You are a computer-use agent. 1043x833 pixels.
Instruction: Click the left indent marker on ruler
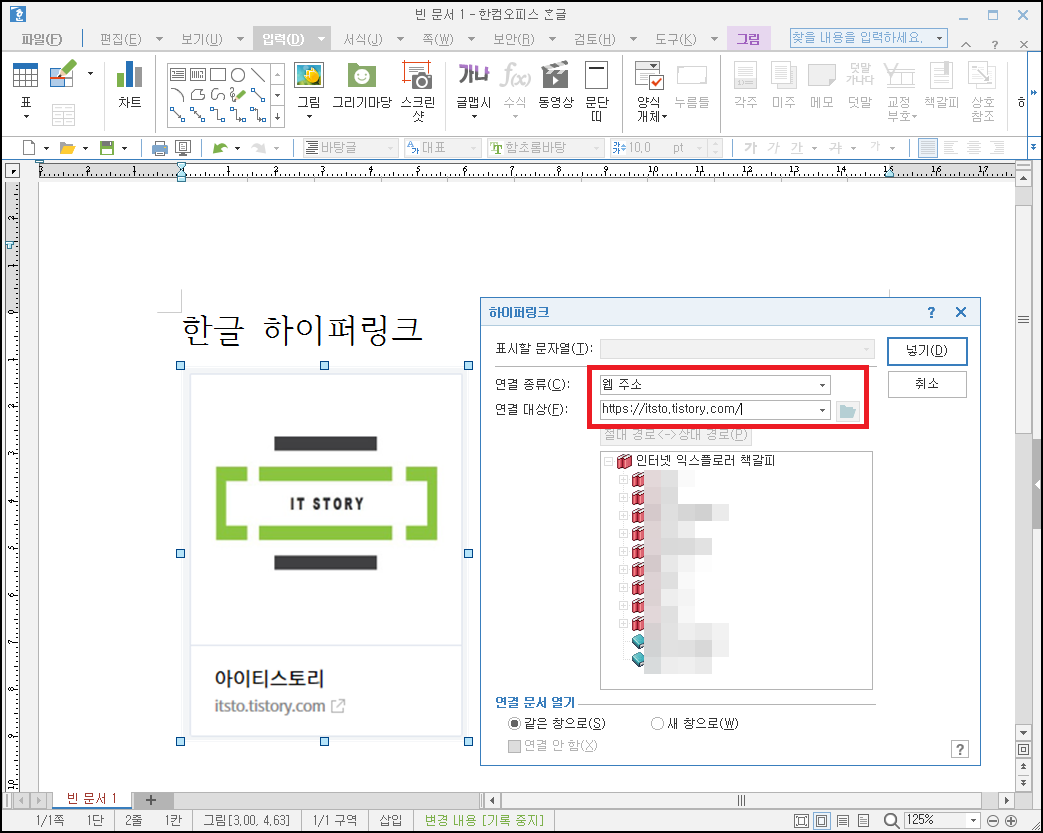[182, 171]
